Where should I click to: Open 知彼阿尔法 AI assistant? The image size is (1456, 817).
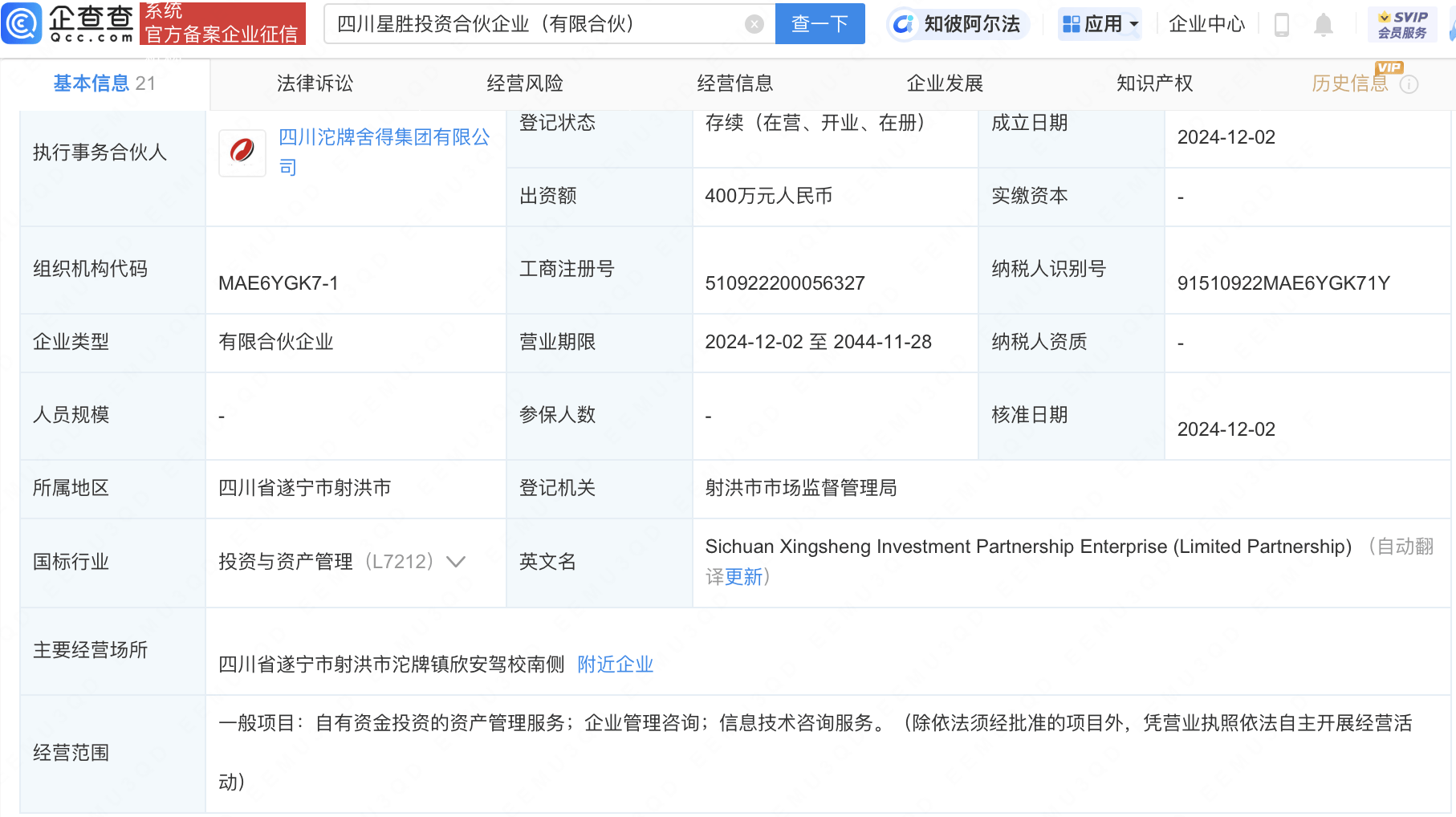click(958, 24)
